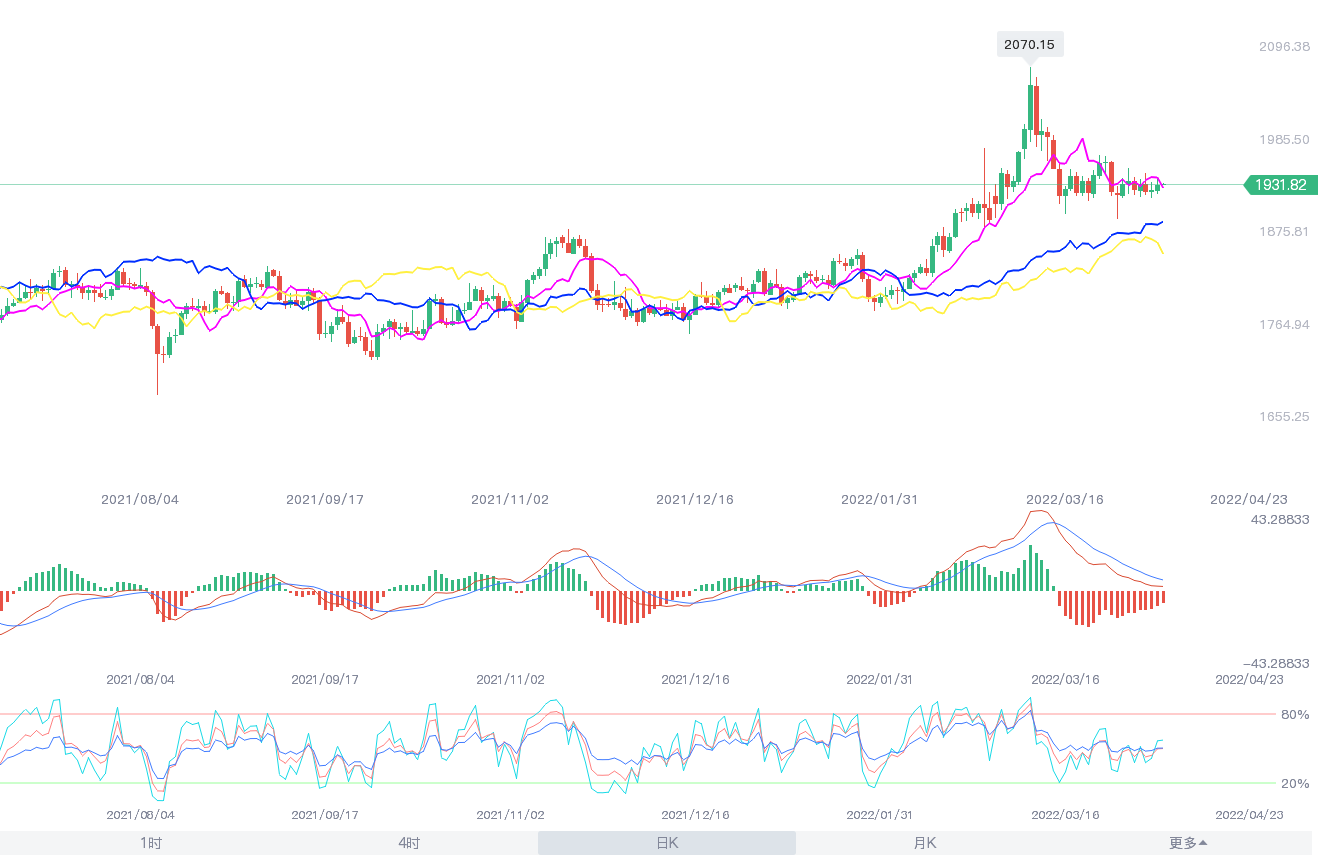Select the 日K daily candlestick tab
The width and height of the screenshot is (1319, 856).
(667, 843)
